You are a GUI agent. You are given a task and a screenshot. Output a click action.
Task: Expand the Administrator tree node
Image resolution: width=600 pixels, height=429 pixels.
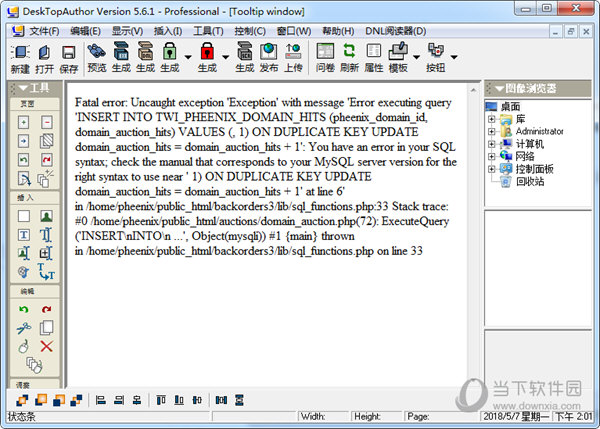click(x=492, y=132)
